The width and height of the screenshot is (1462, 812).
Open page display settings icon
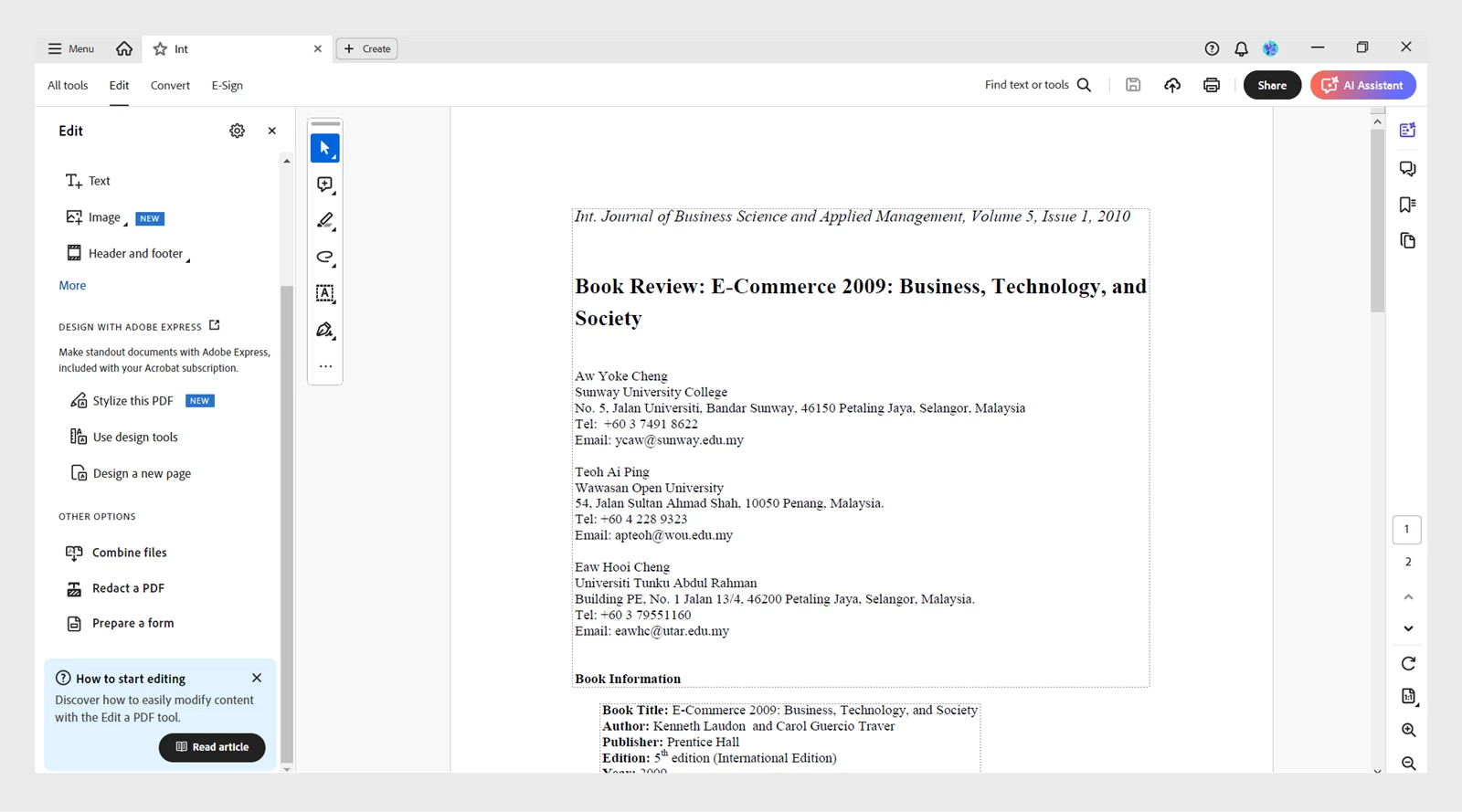(x=1408, y=696)
